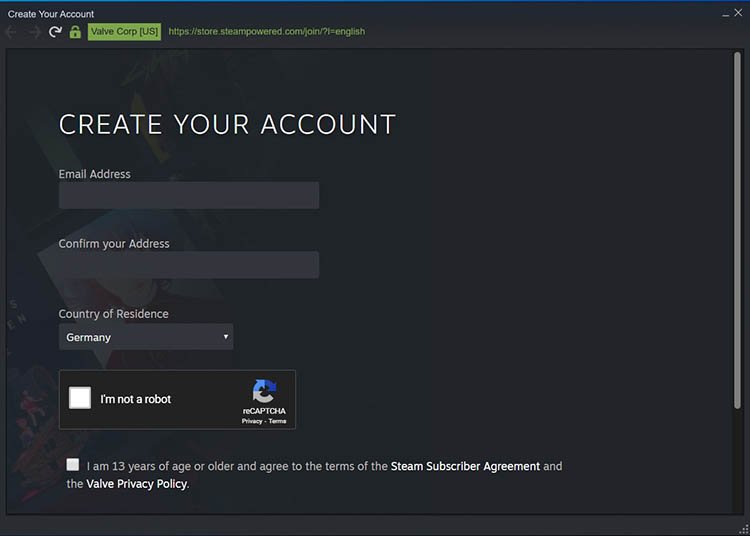Open the reCAPTCHA Terms link

[x=277, y=421]
